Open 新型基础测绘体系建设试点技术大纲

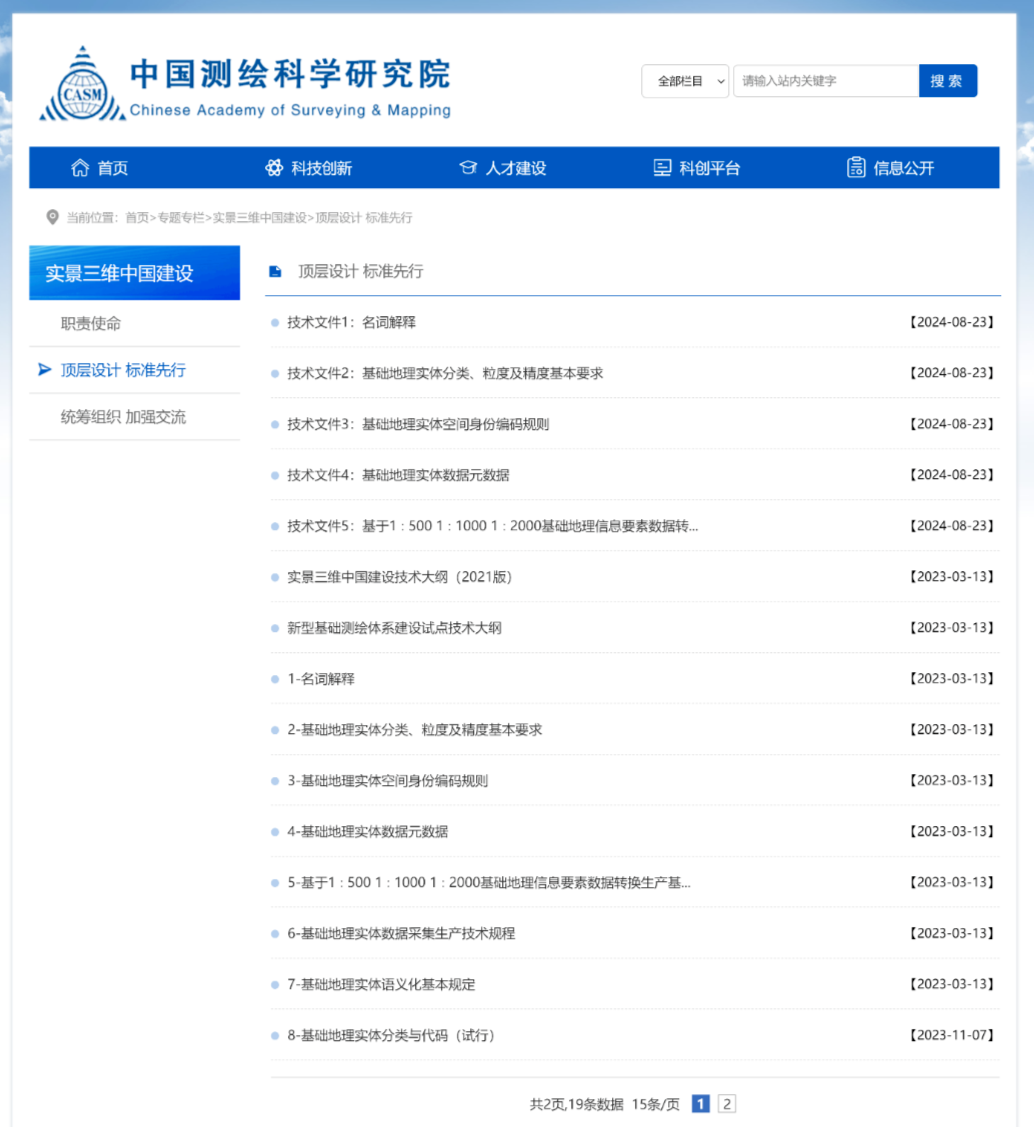(x=394, y=628)
